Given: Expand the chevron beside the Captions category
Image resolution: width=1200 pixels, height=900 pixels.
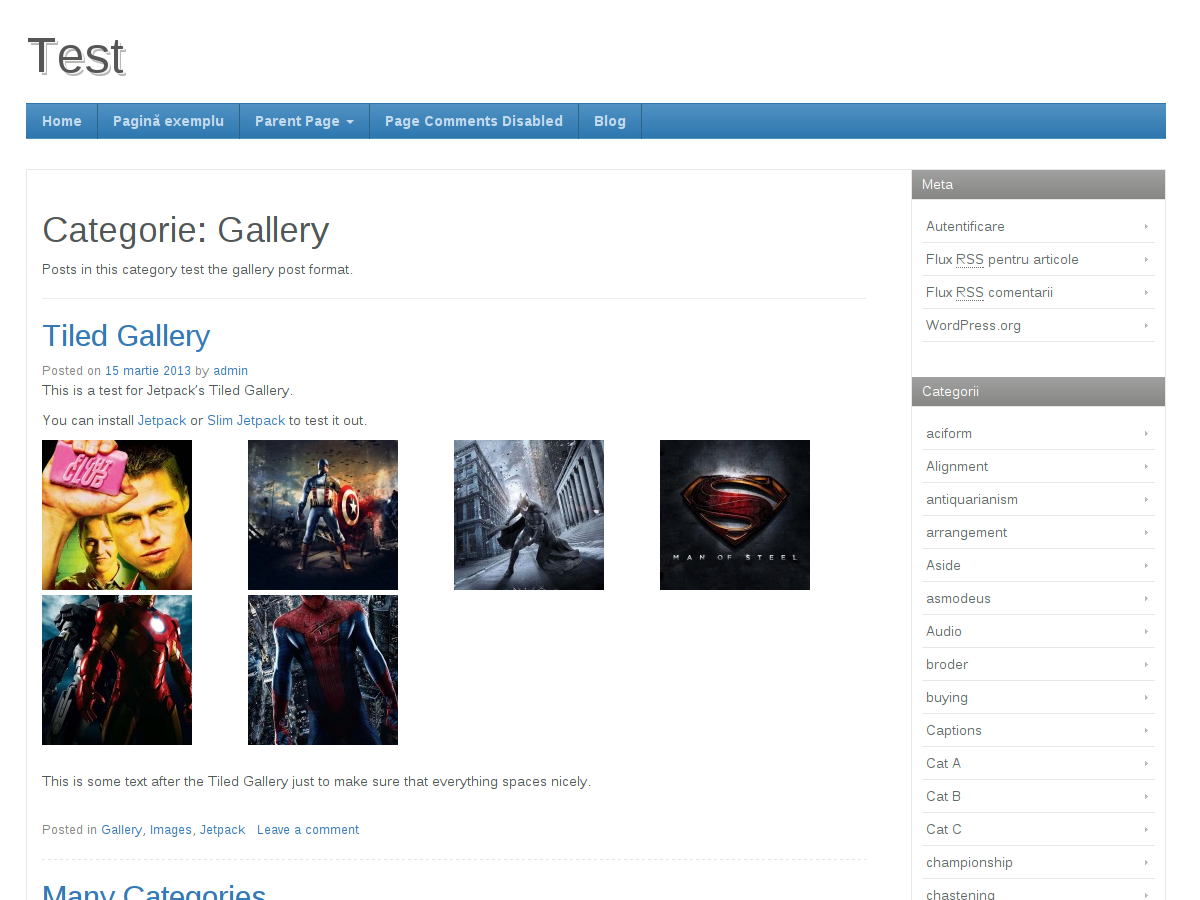Looking at the screenshot, I should click(x=1146, y=730).
